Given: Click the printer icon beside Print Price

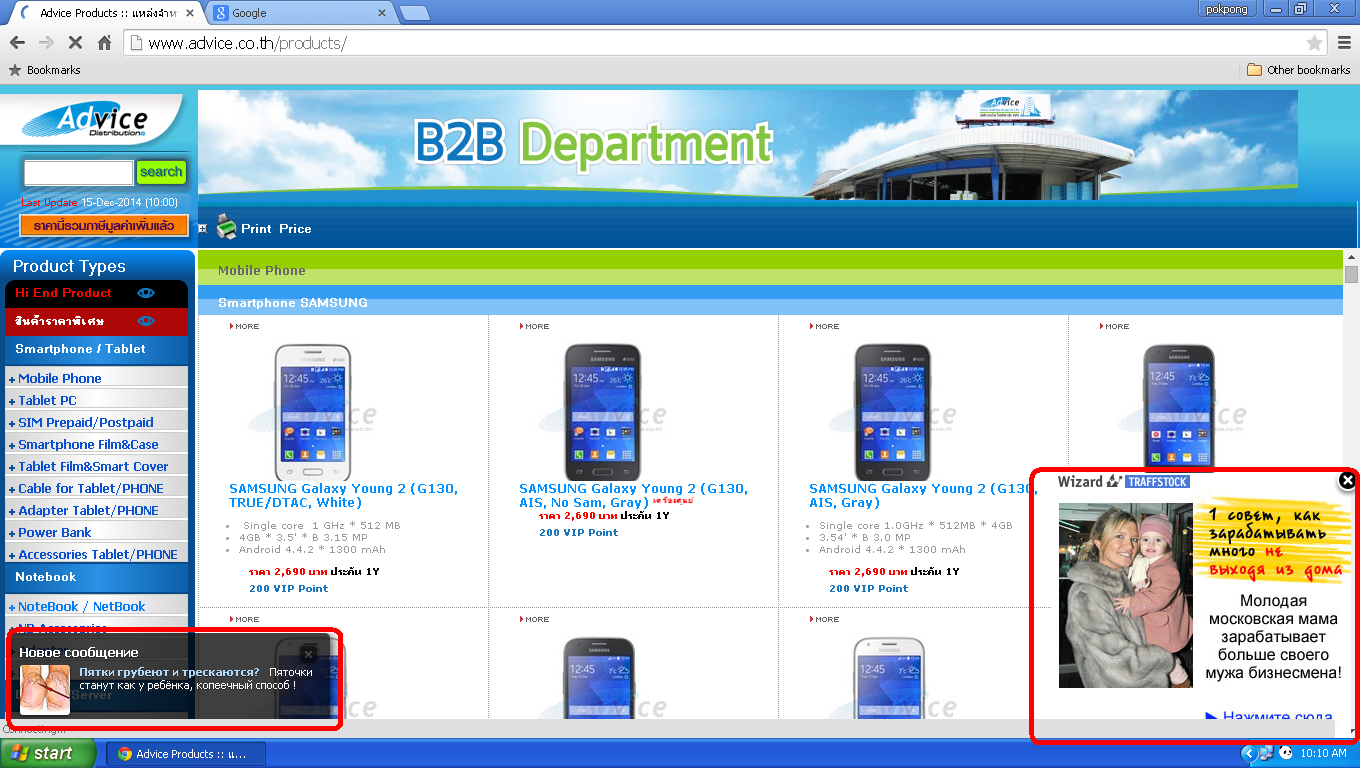Looking at the screenshot, I should 227,227.
